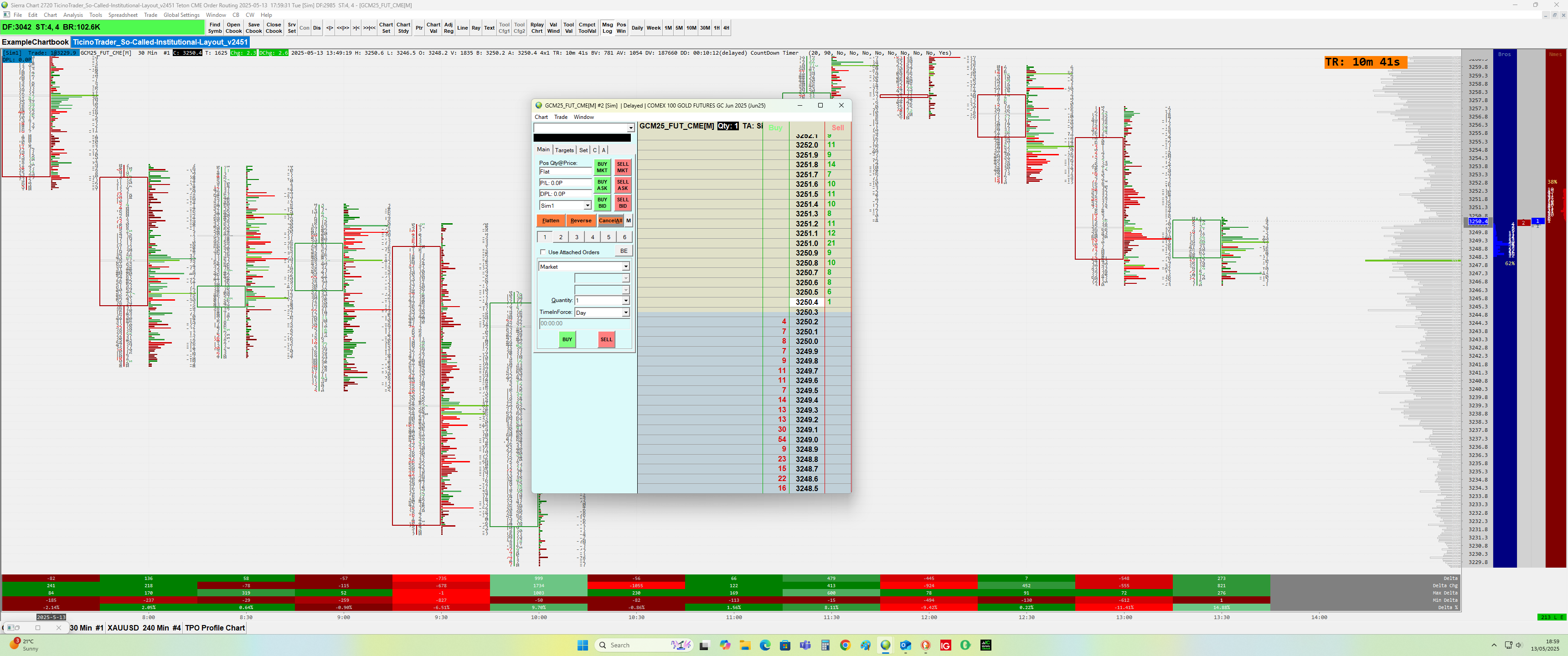Click the Save Cbook toolbar button

(x=254, y=28)
